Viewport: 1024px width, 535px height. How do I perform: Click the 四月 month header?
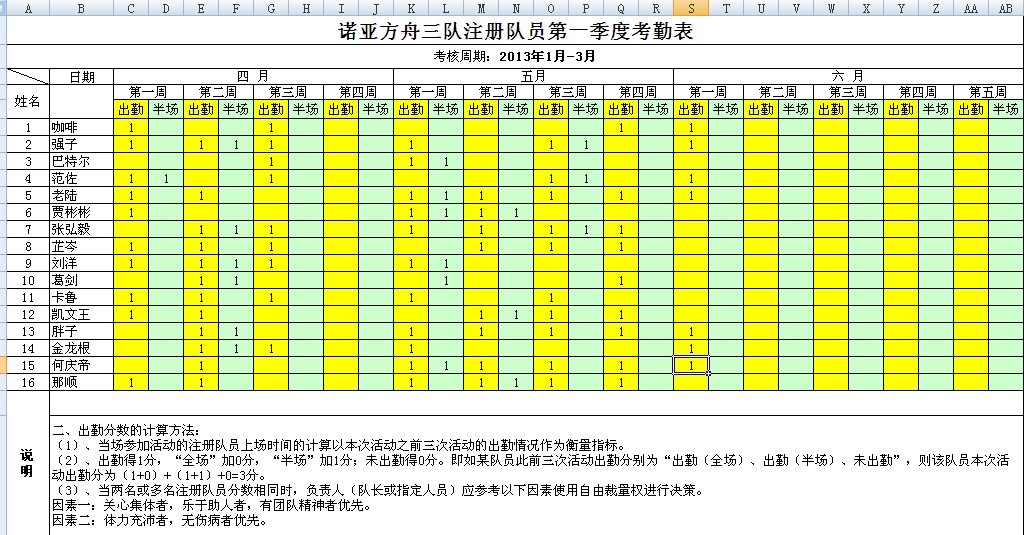click(253, 76)
